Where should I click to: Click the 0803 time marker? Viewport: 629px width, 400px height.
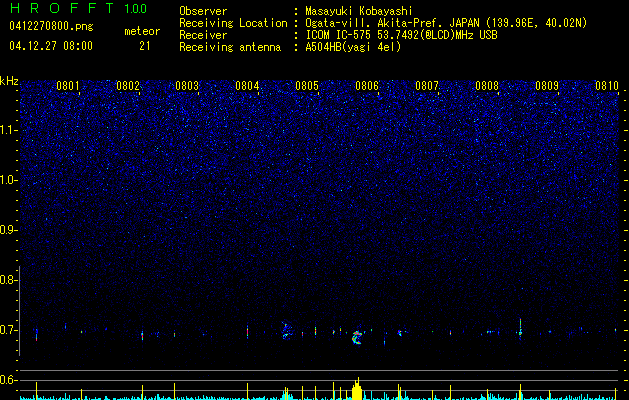(x=187, y=86)
